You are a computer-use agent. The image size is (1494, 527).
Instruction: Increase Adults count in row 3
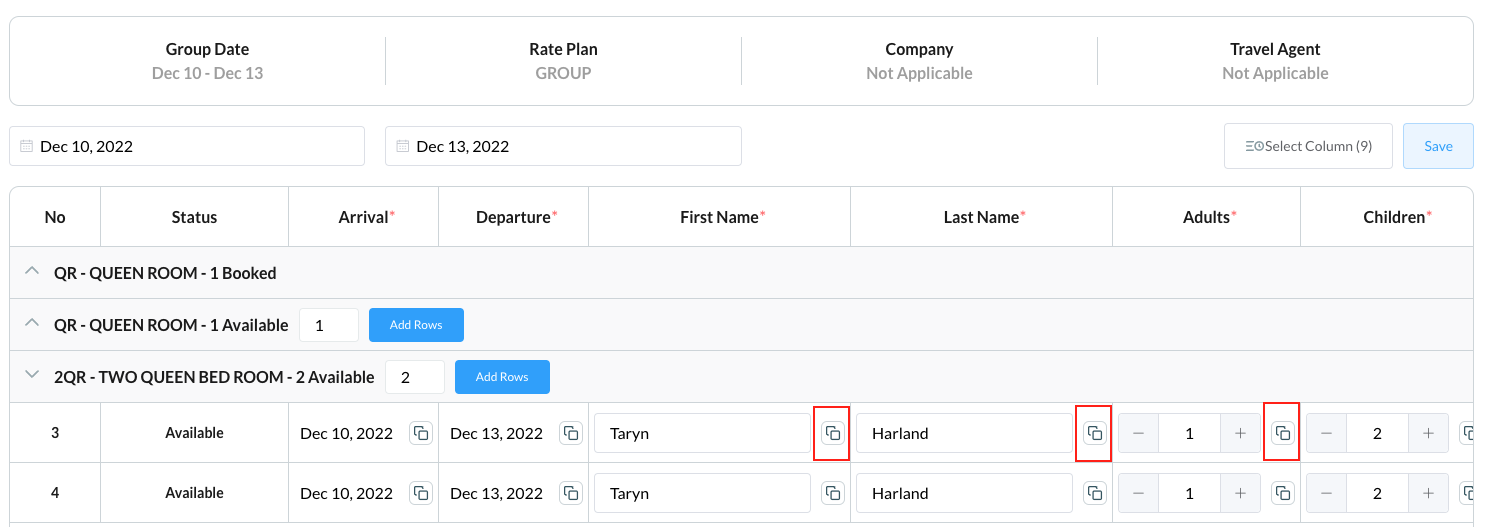coord(1240,433)
